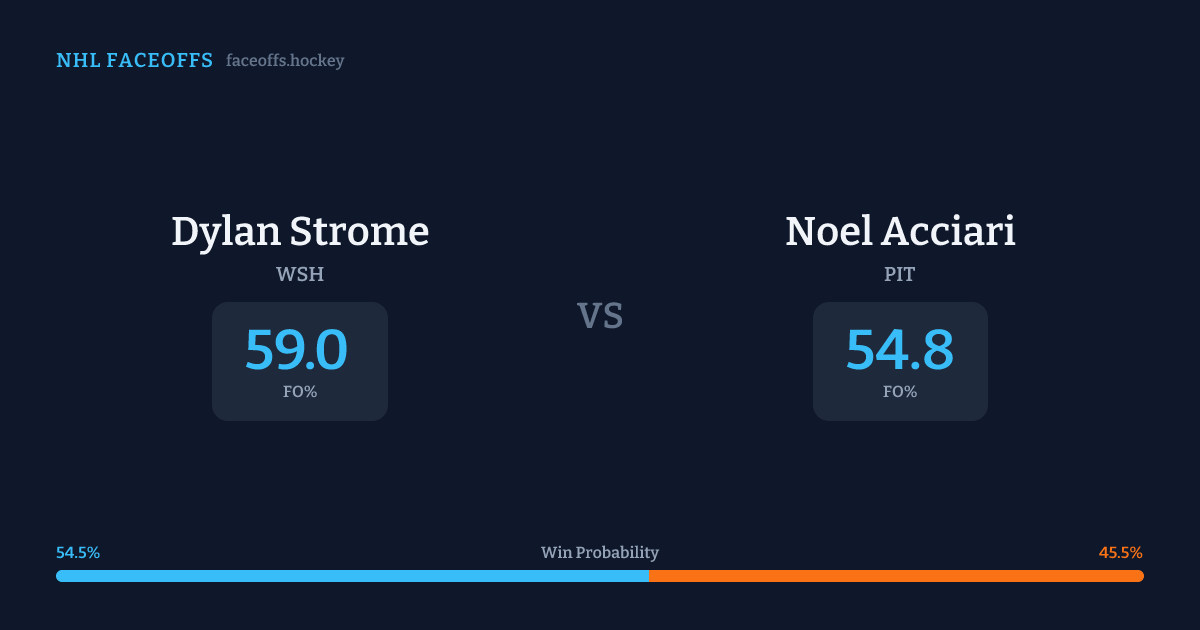1200x630 pixels.
Task: Click the 54.8 faceoff percentage value
Action: [x=900, y=350]
